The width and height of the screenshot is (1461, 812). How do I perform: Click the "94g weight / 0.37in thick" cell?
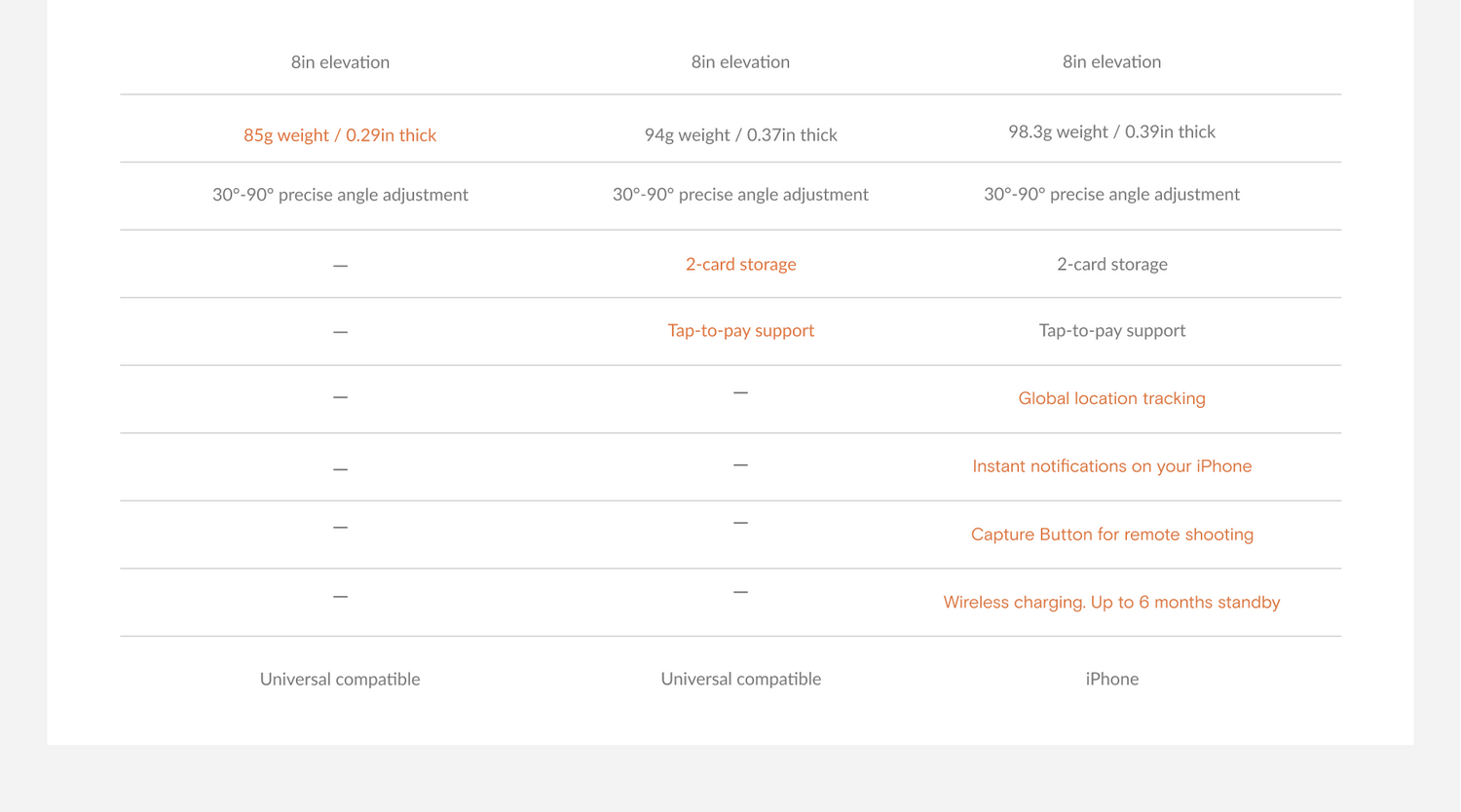tap(740, 135)
